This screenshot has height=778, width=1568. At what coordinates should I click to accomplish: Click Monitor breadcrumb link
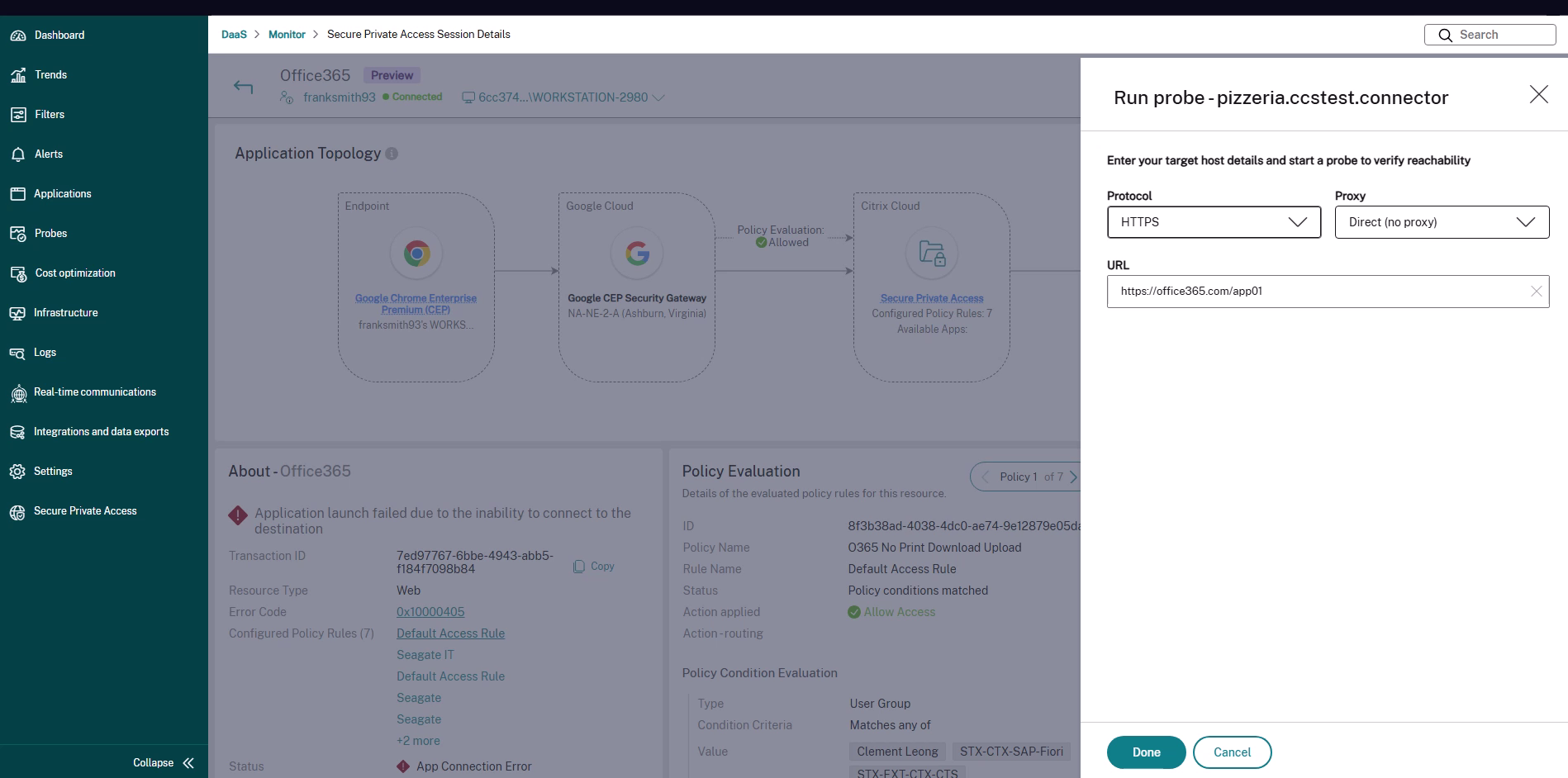pyautogui.click(x=287, y=35)
